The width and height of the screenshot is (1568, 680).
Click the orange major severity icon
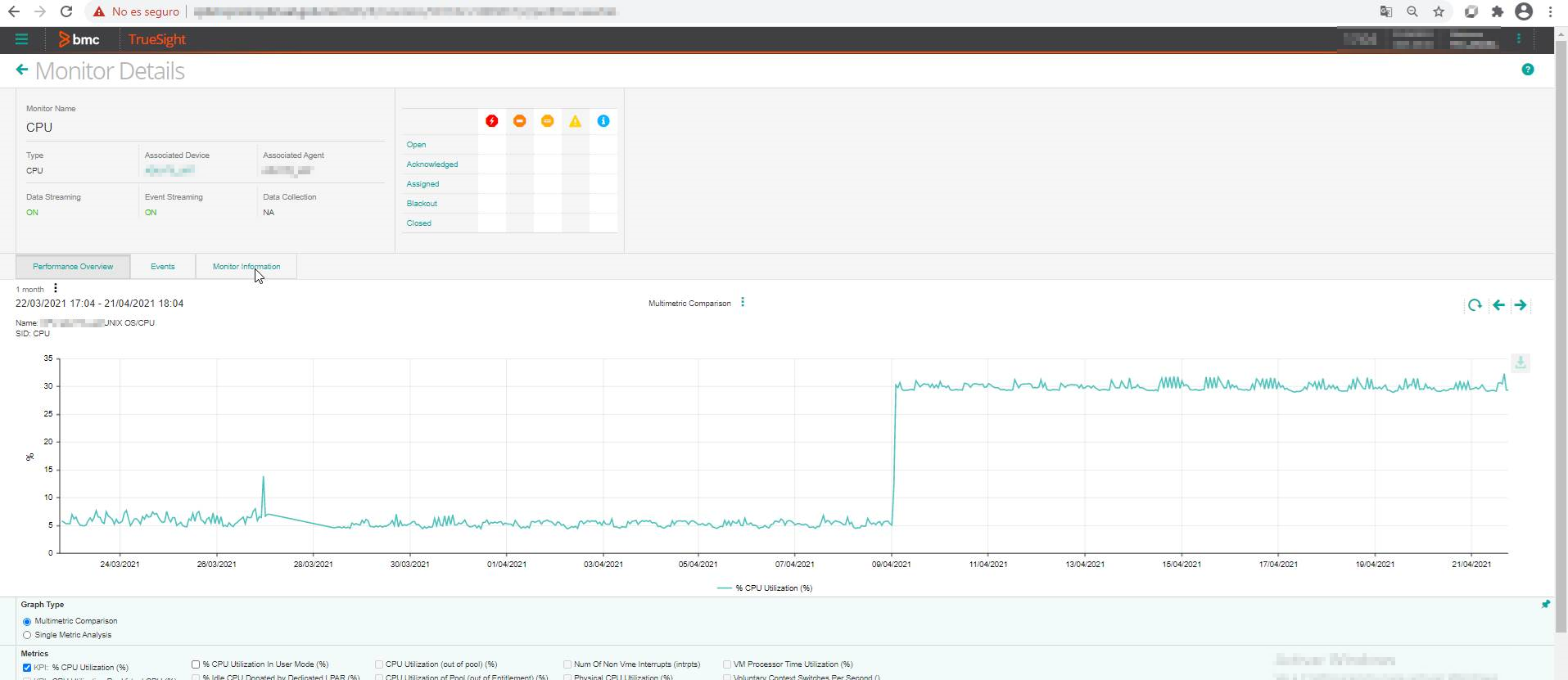click(519, 121)
